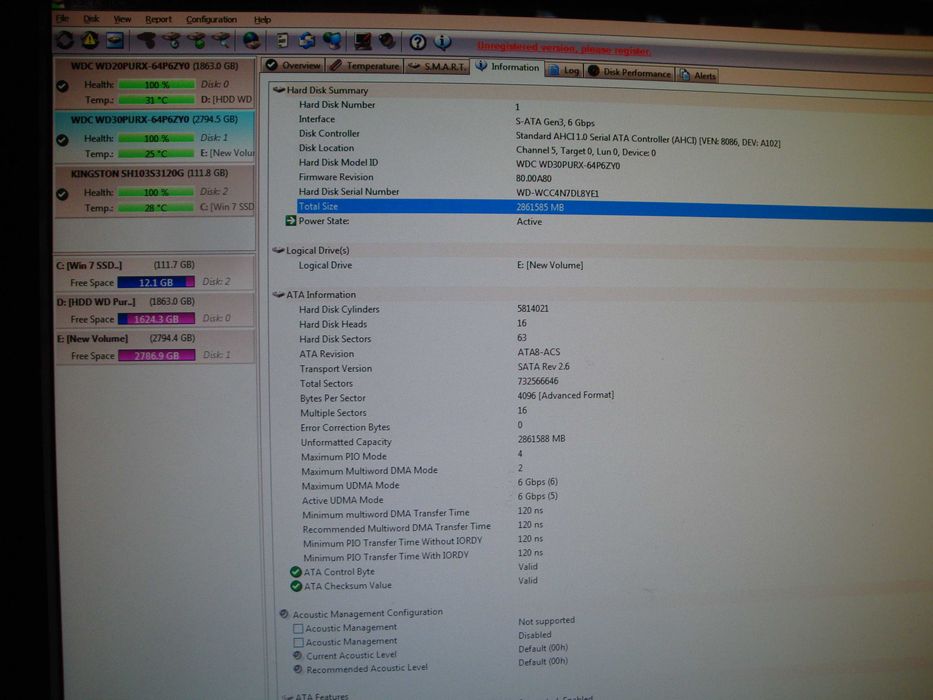Viewport: 933px width, 700px height.
Task: Open the Help menu
Action: (262, 20)
